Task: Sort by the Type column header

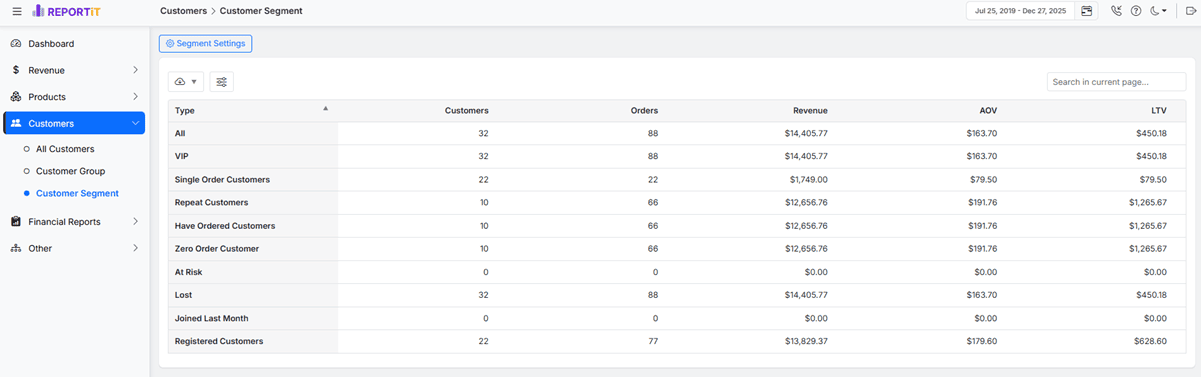Action: (x=253, y=110)
